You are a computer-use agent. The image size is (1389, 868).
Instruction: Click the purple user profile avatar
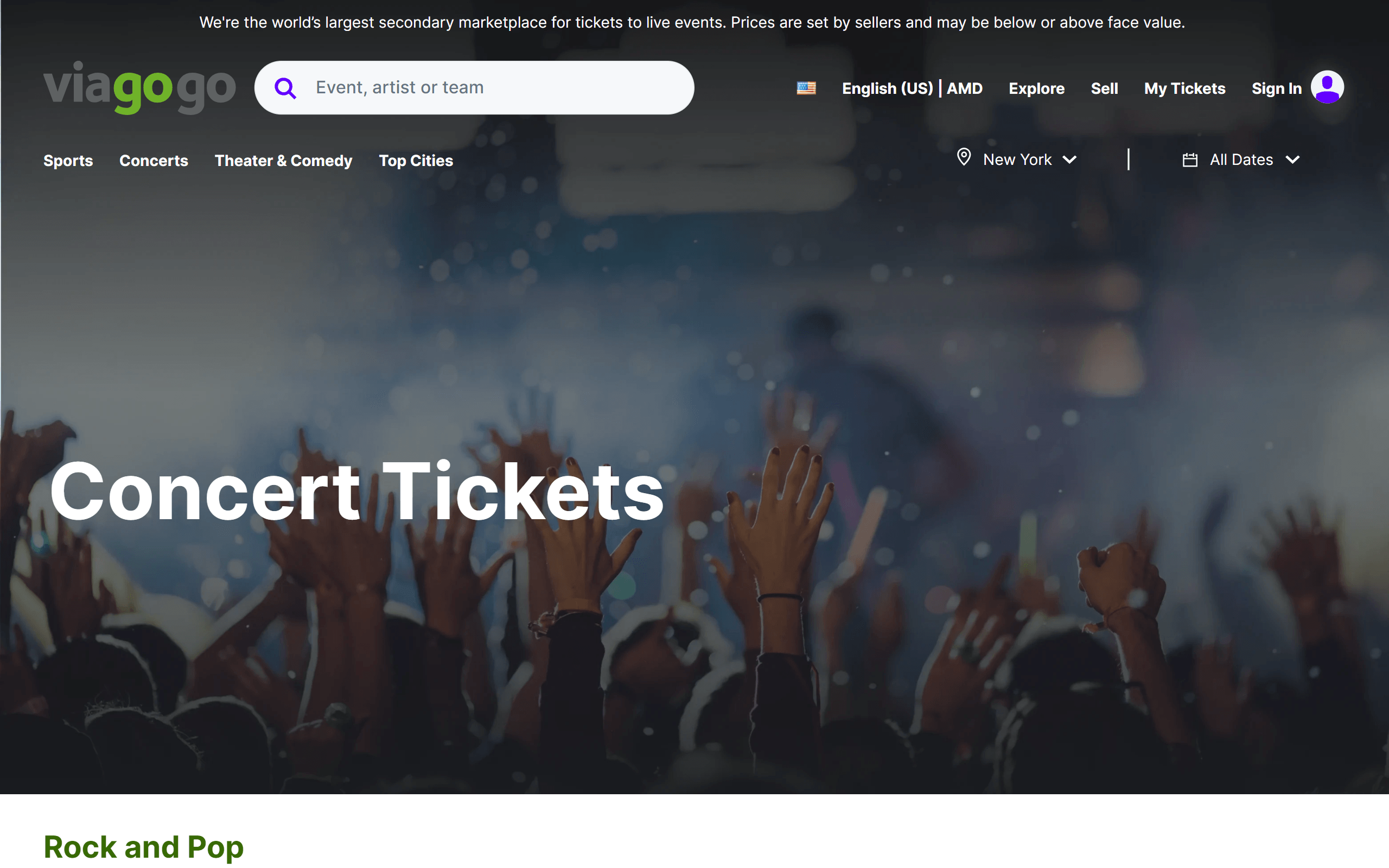coord(1327,87)
